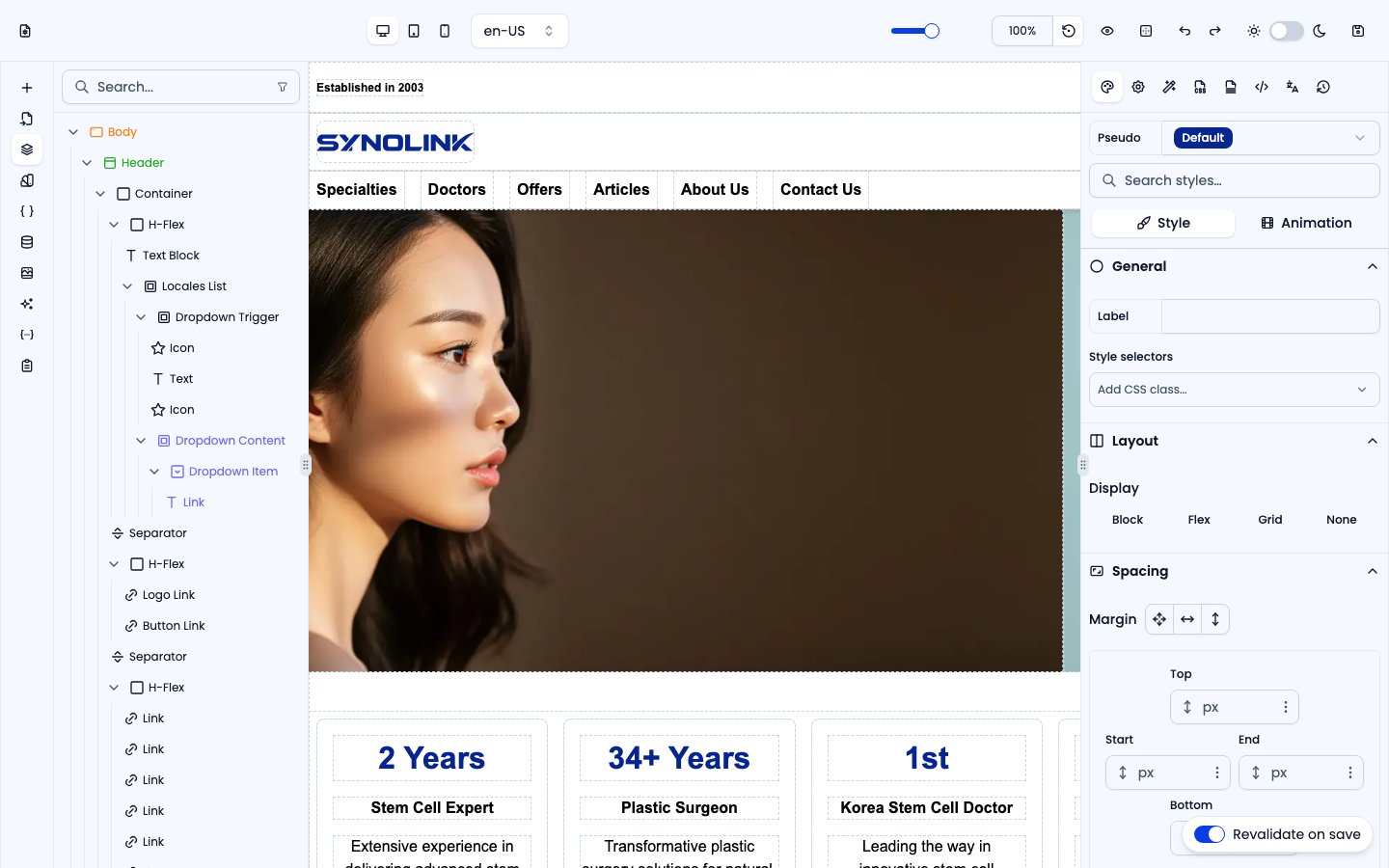Open the database icon in left sidebar
This screenshot has height=868, width=1389.
27,242
